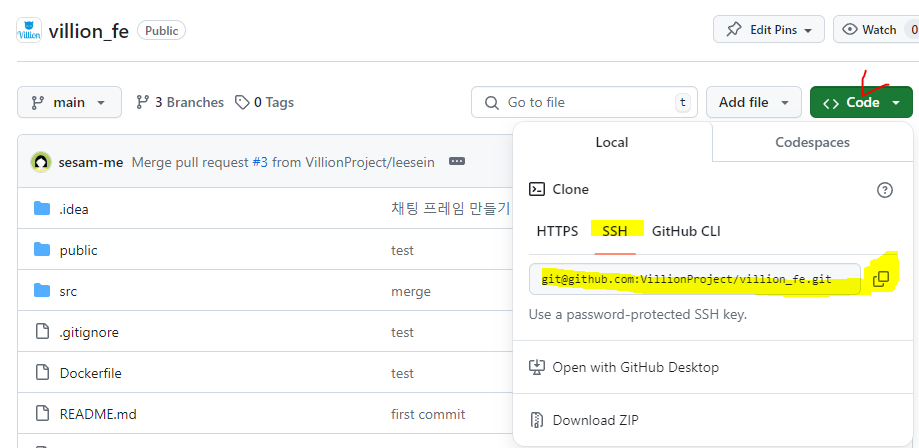Click the first commit message for README.md
Viewport: 919px width, 448px height.
tap(428, 415)
